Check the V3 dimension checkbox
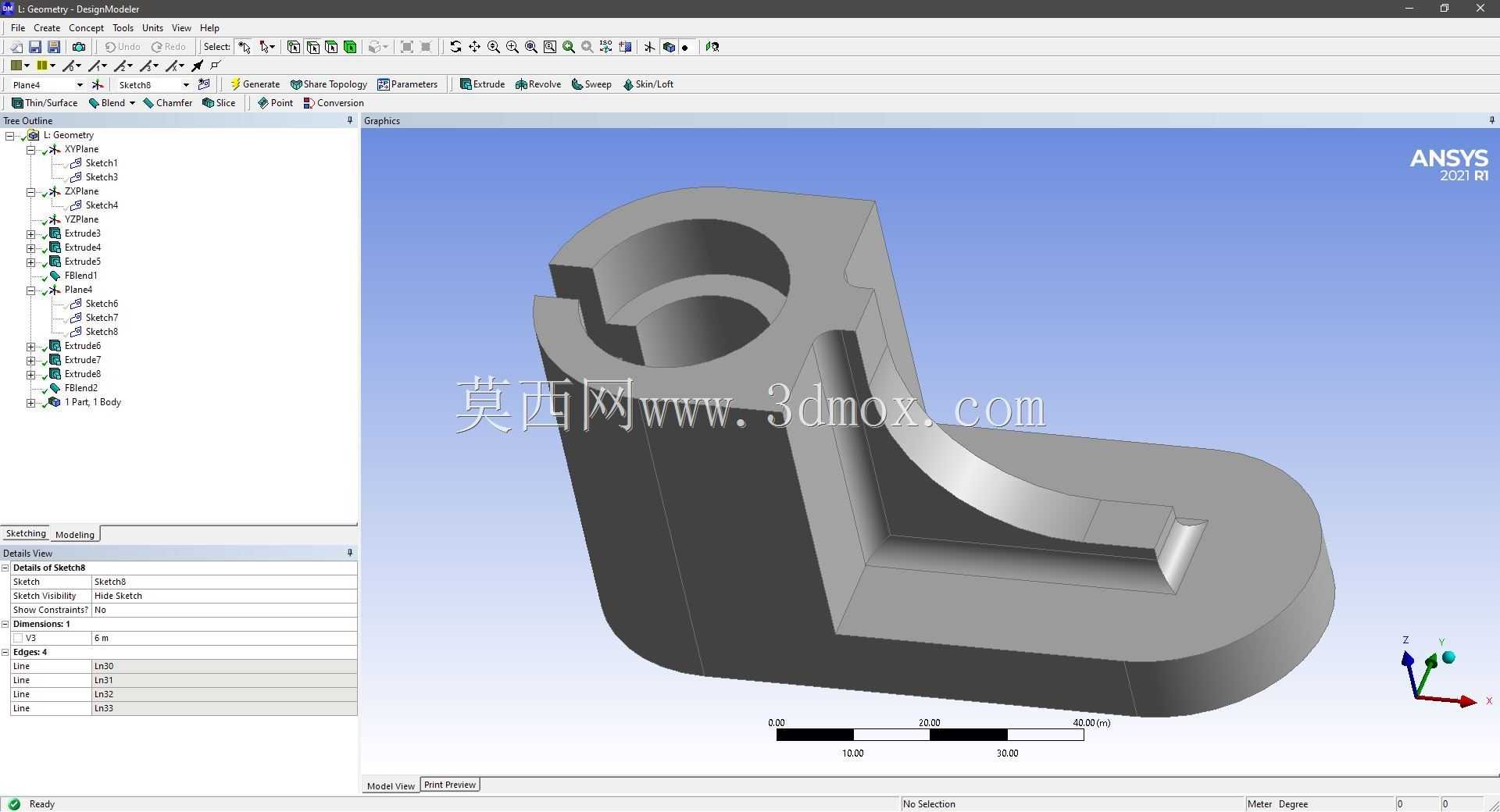Viewport: 1500px width, 812px height. pos(18,638)
